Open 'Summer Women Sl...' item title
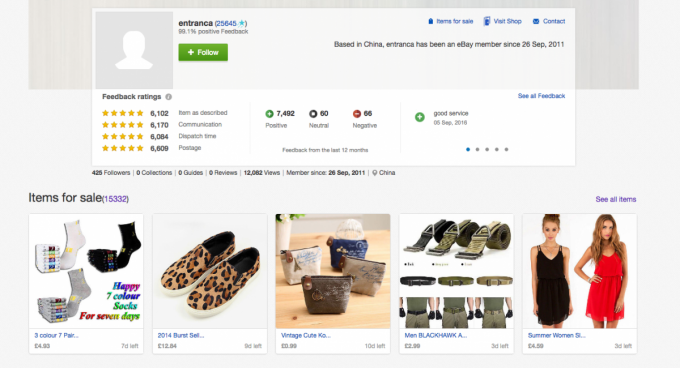Image resolution: width=680 pixels, height=368 pixels. click(x=556, y=335)
